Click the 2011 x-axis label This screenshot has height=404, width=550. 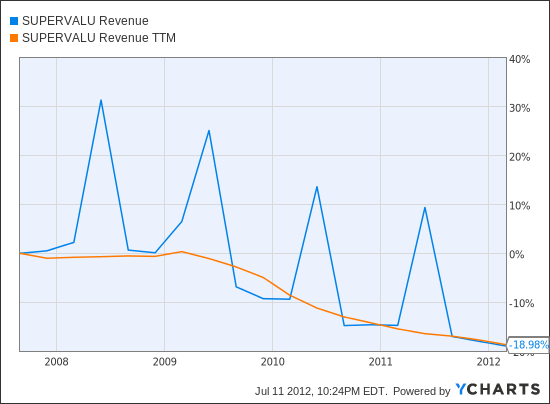(x=380, y=362)
